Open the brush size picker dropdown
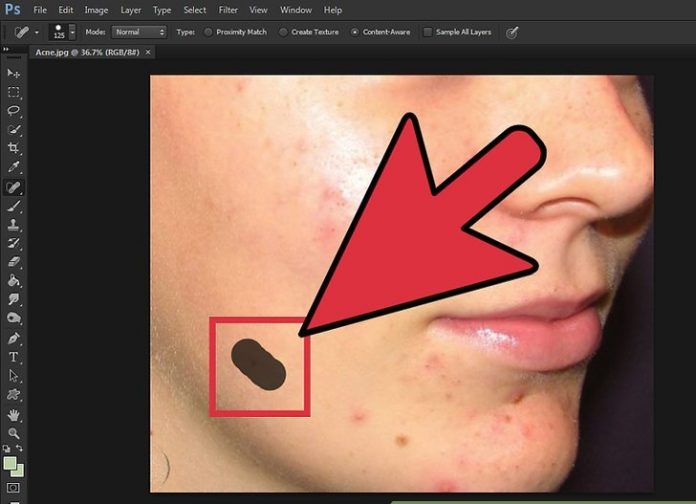 [x=72, y=32]
